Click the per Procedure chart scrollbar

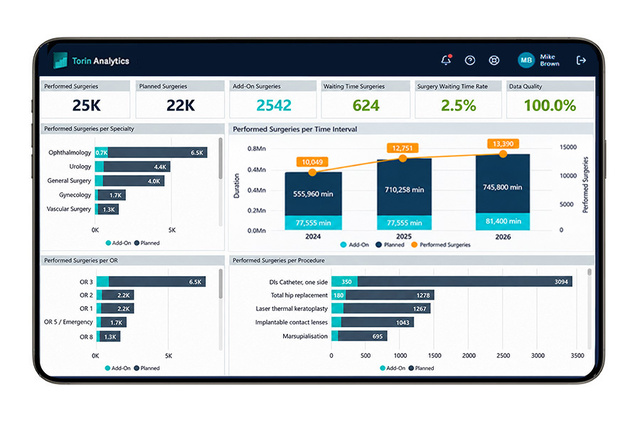coord(589,272)
